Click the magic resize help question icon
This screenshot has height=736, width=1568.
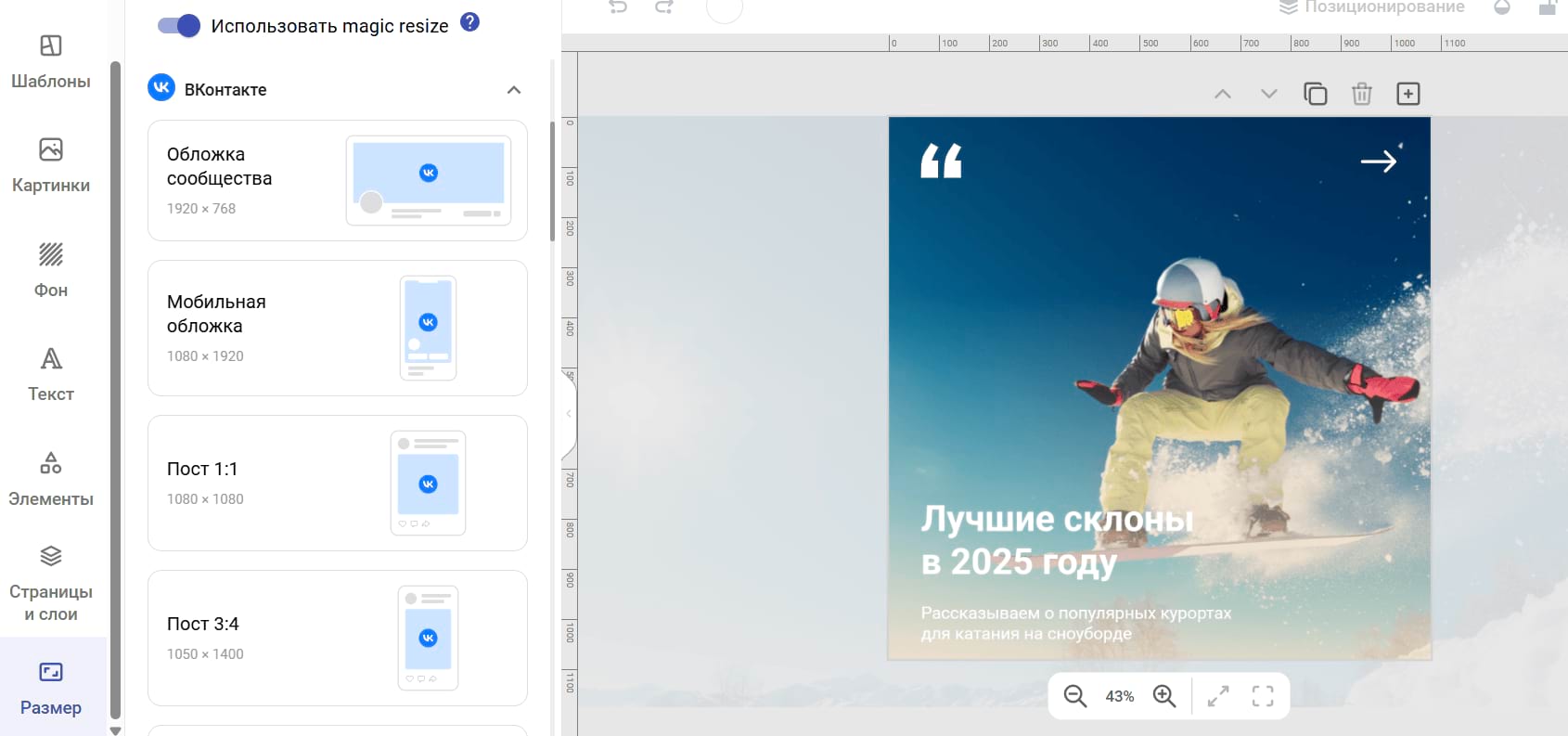[470, 21]
